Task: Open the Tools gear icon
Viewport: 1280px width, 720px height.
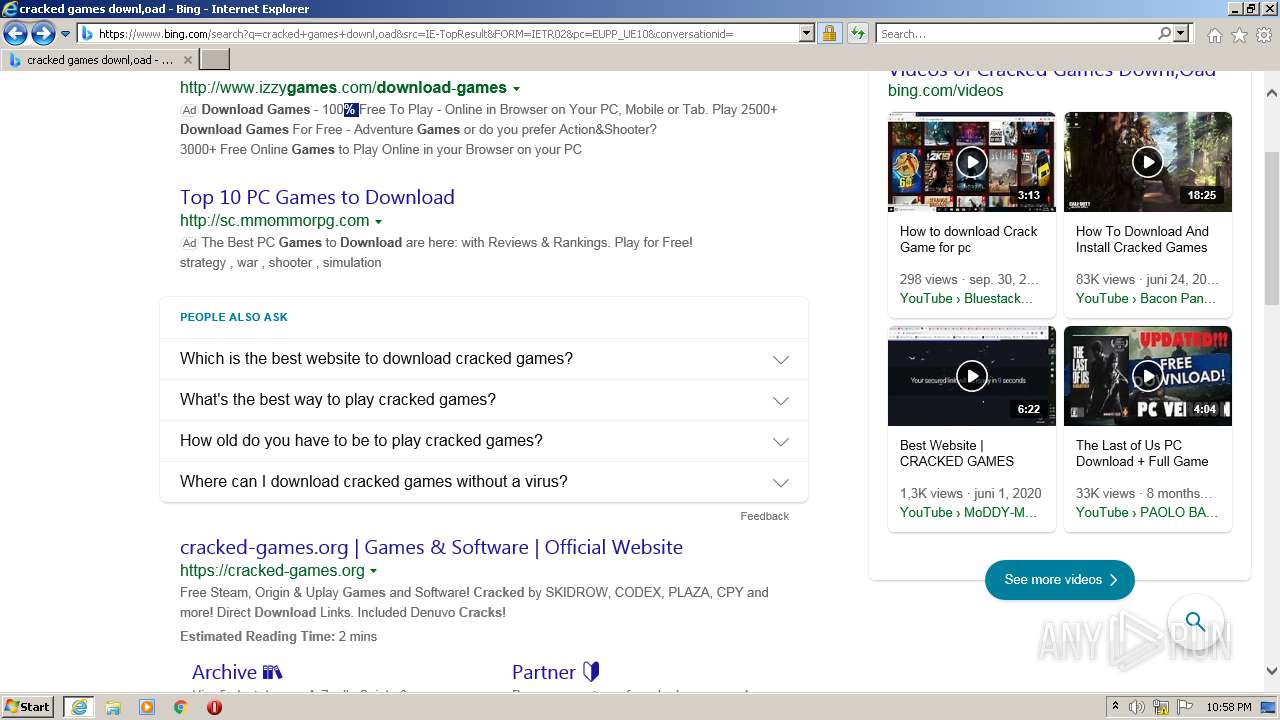Action: coord(1264,35)
